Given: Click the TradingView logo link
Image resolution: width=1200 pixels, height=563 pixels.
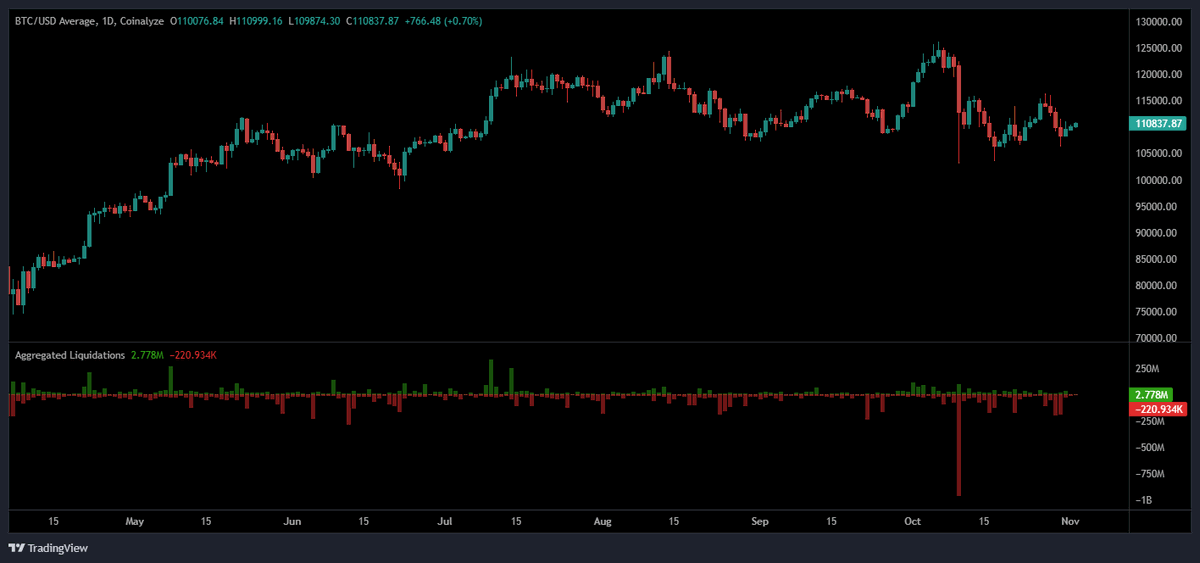Looking at the screenshot, I should click(x=46, y=547).
